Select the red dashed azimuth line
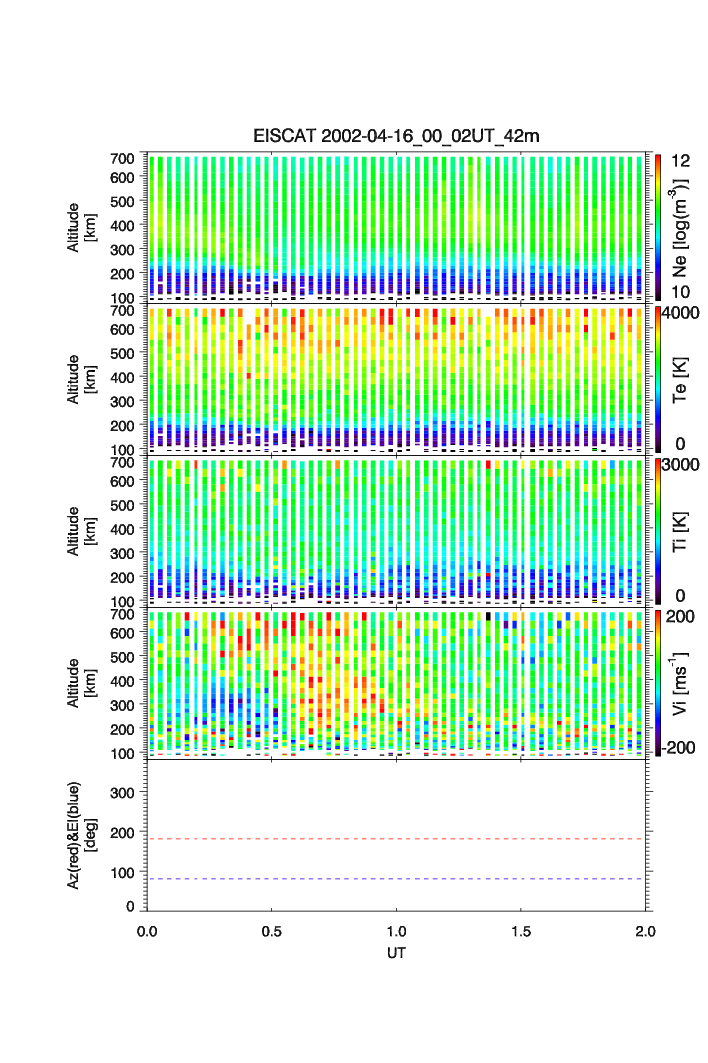This screenshot has width=708, height=1063. tap(400, 839)
